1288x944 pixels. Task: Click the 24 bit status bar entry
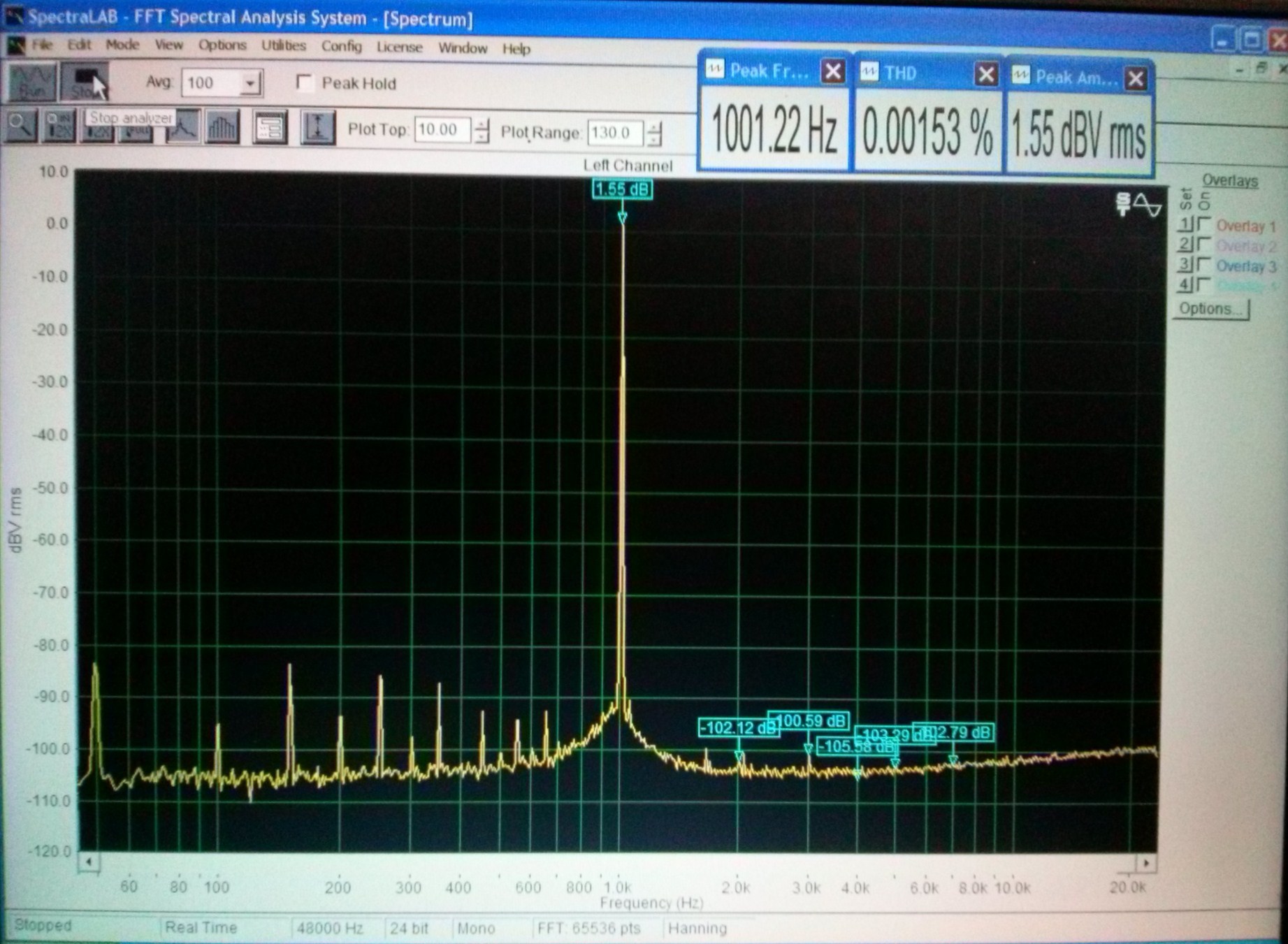409,929
